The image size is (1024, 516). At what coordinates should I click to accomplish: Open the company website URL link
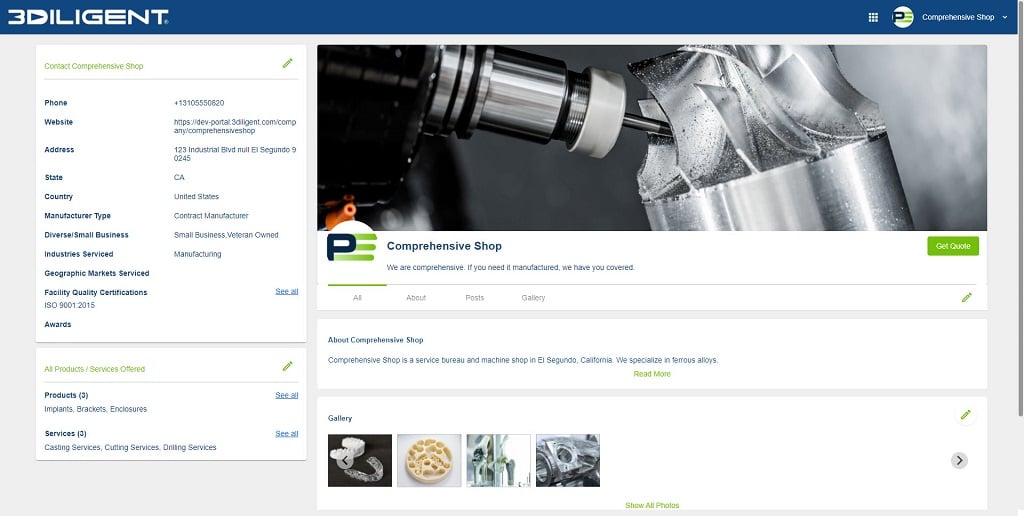tap(235, 126)
